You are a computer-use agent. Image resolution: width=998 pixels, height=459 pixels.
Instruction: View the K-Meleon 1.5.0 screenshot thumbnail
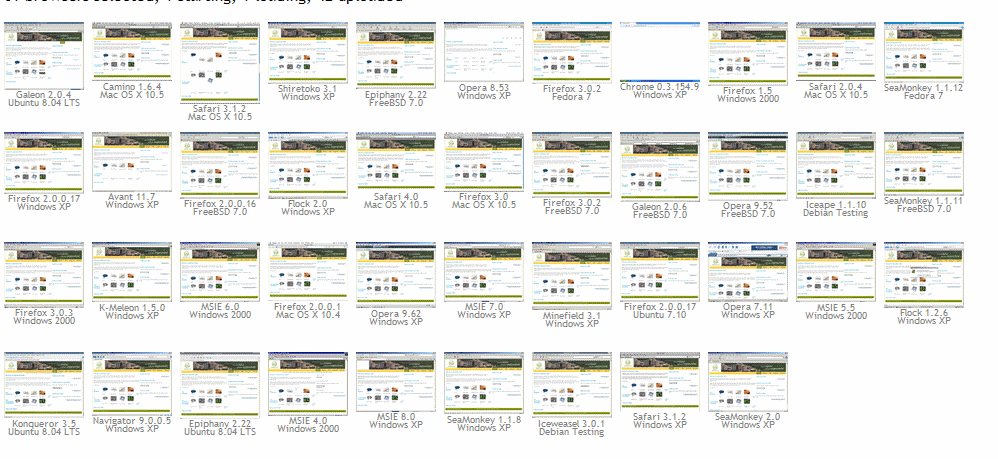132,272
